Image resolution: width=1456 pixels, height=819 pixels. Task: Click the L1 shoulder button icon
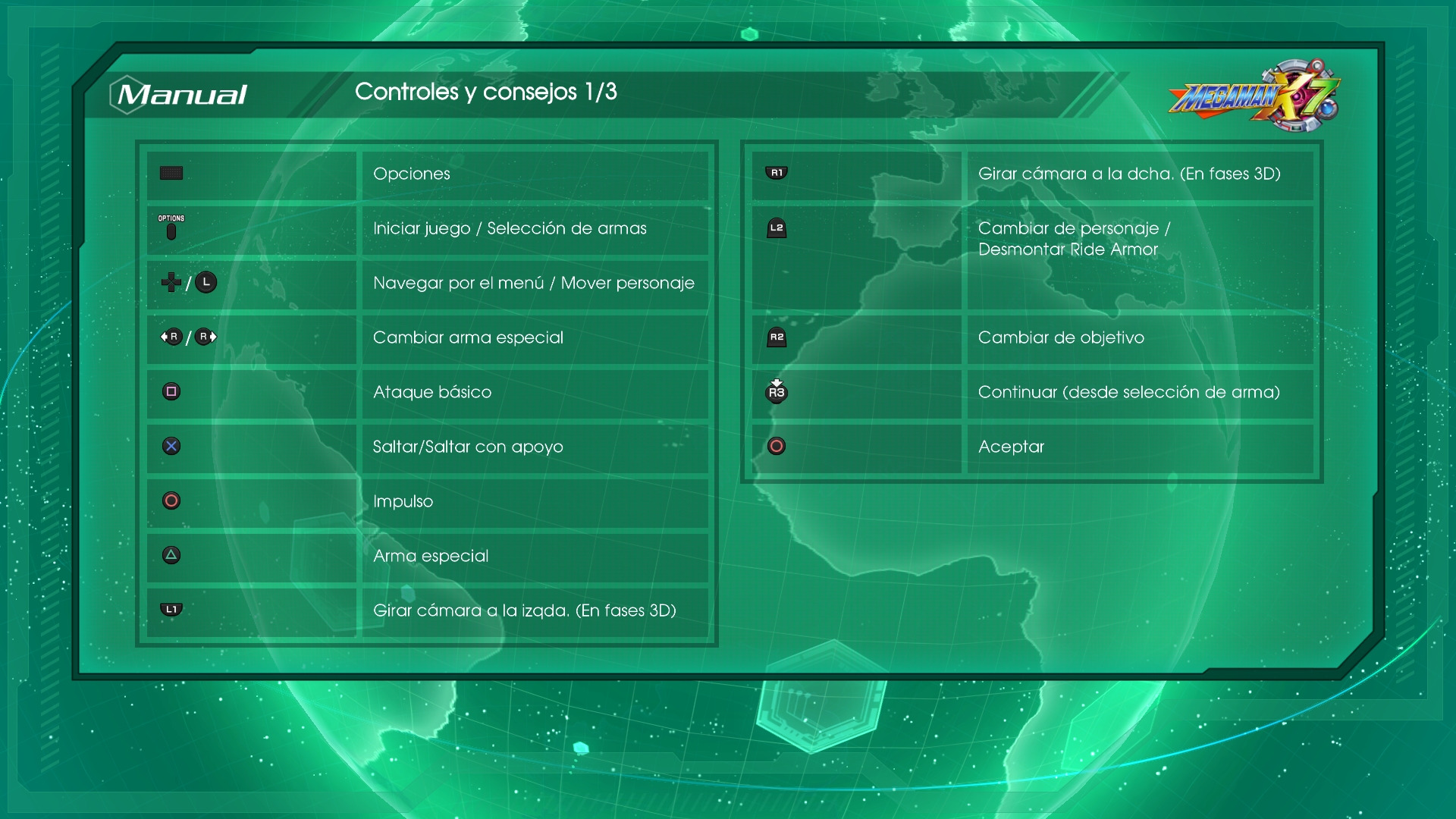[171, 610]
